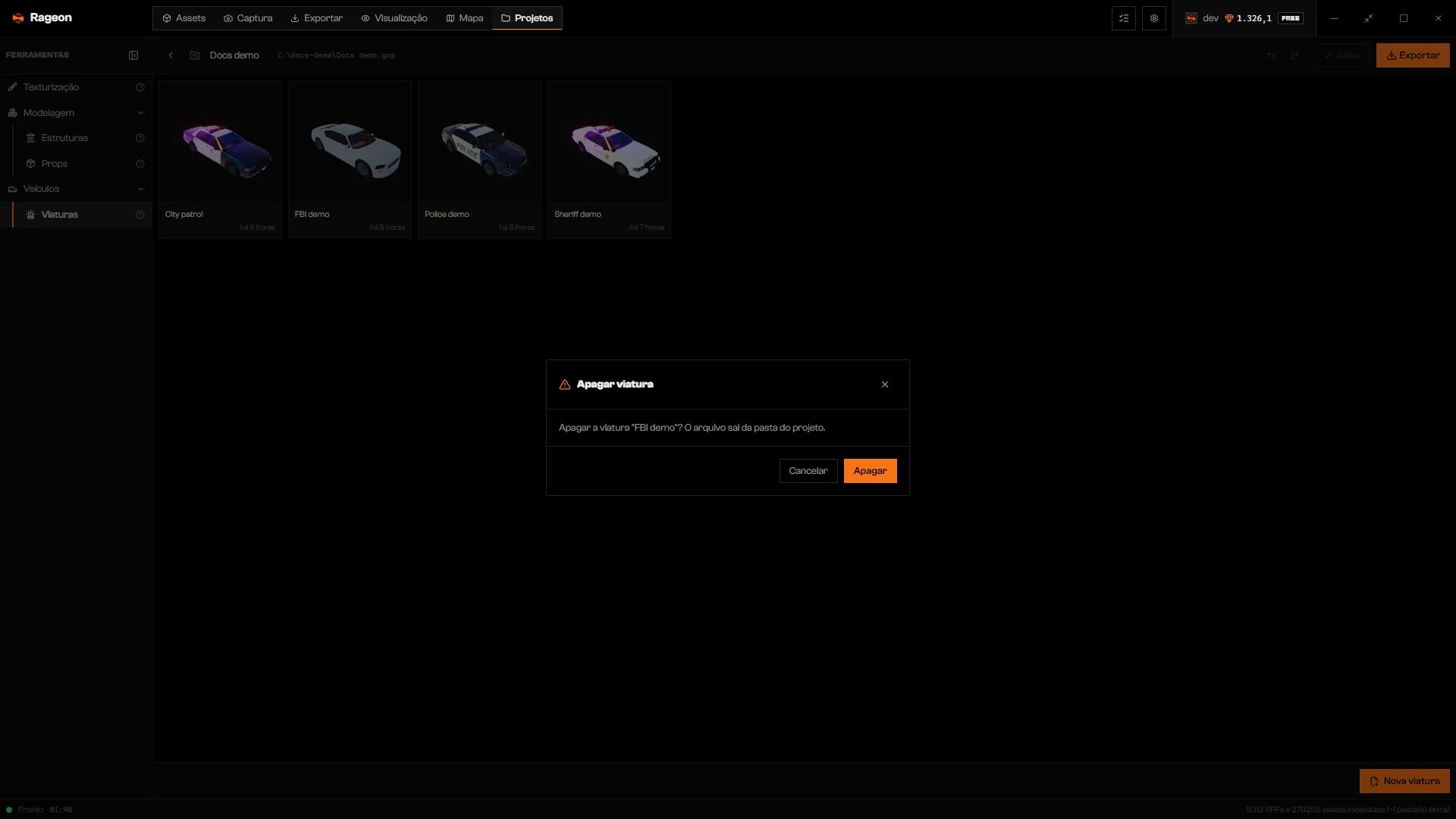1456x819 pixels.
Task: Close the Apagar viatura dialog
Action: click(885, 384)
